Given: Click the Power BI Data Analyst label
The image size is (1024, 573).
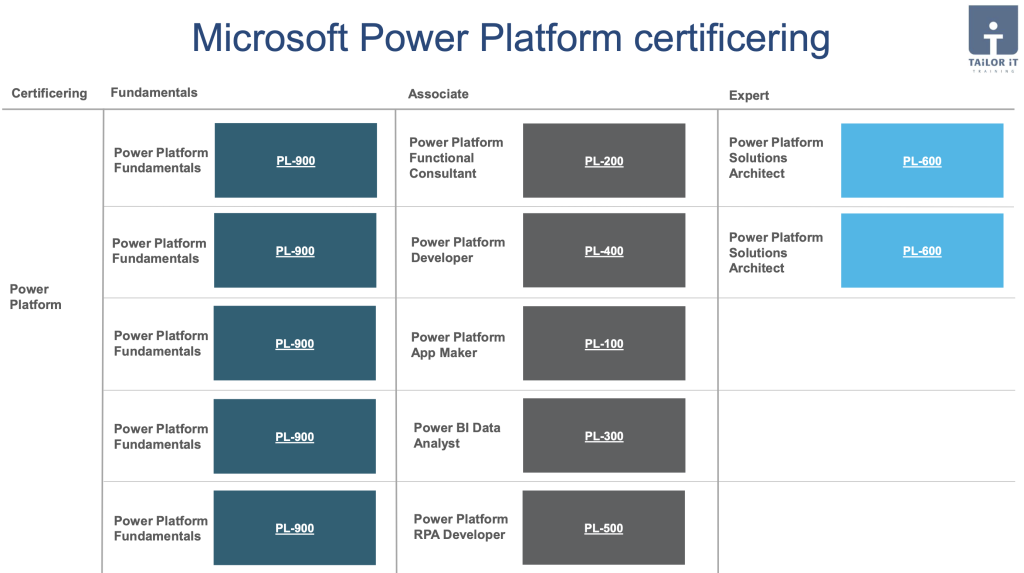Looking at the screenshot, I should tap(457, 435).
